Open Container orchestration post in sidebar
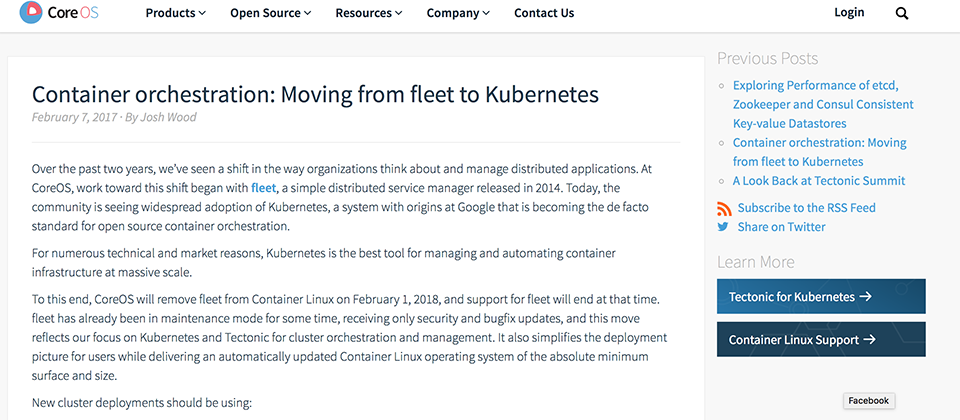This screenshot has width=960, height=420. [820, 152]
